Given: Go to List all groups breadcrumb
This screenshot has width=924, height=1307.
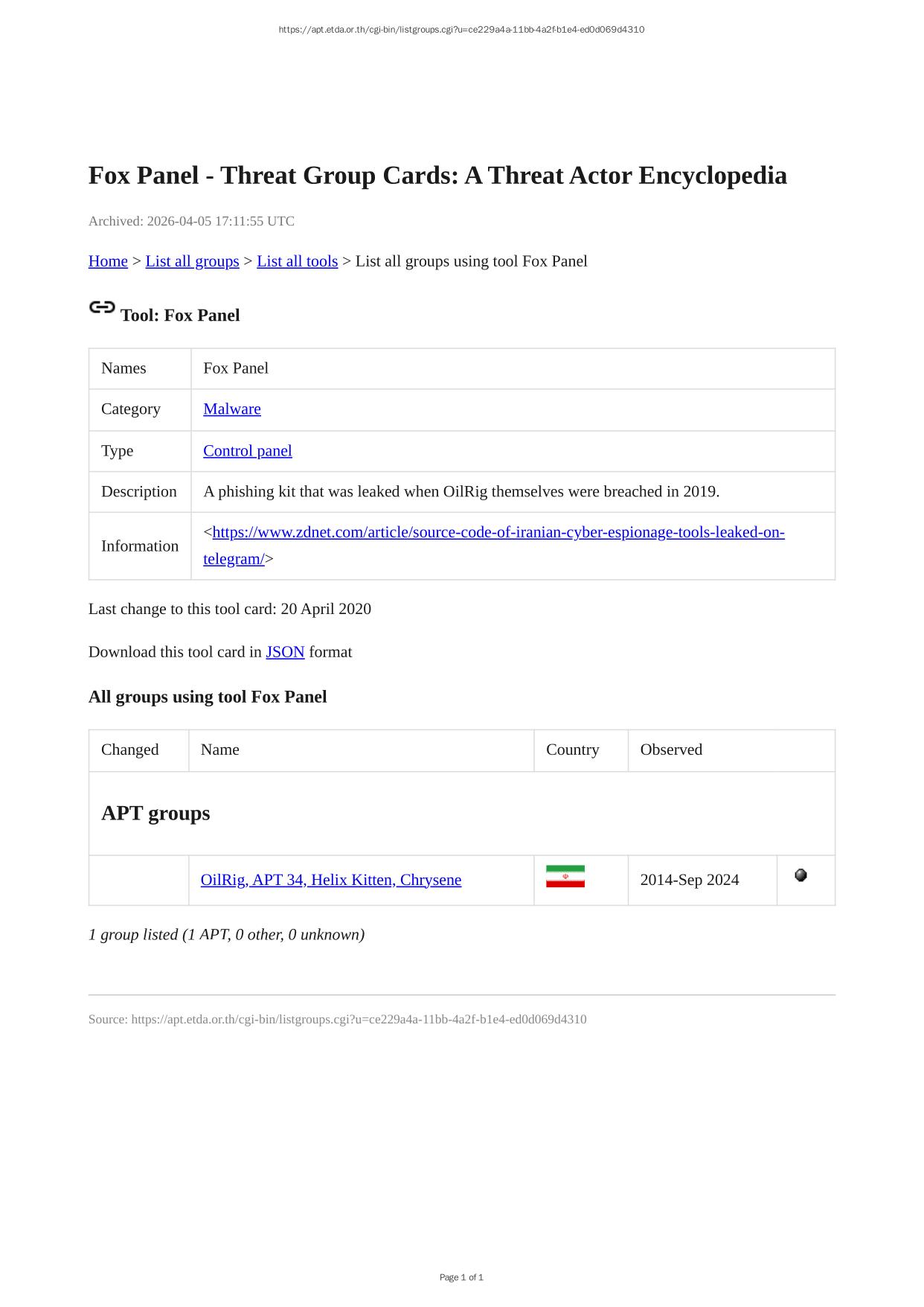Looking at the screenshot, I should click(192, 261).
